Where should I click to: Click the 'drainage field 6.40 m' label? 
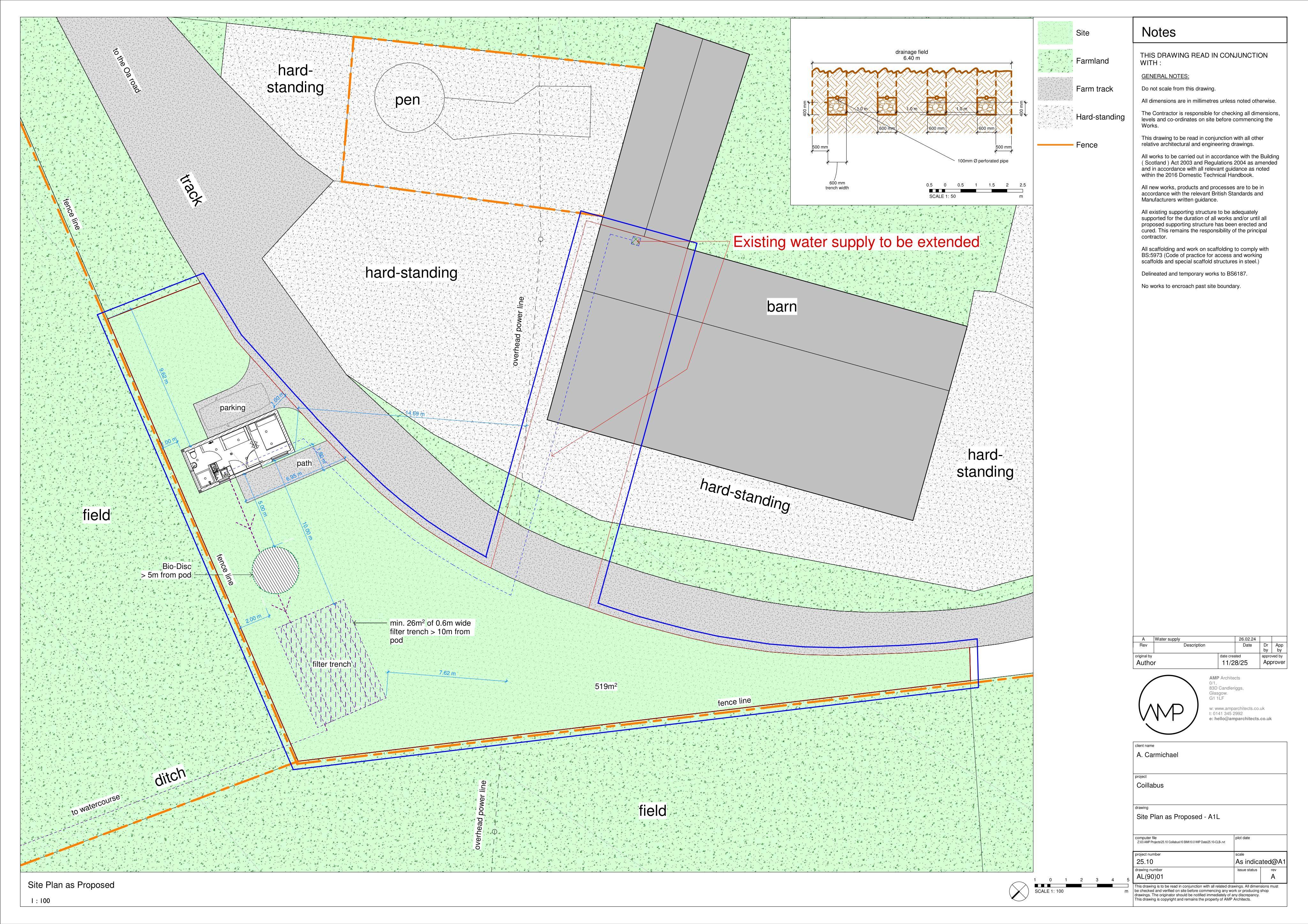click(x=911, y=55)
